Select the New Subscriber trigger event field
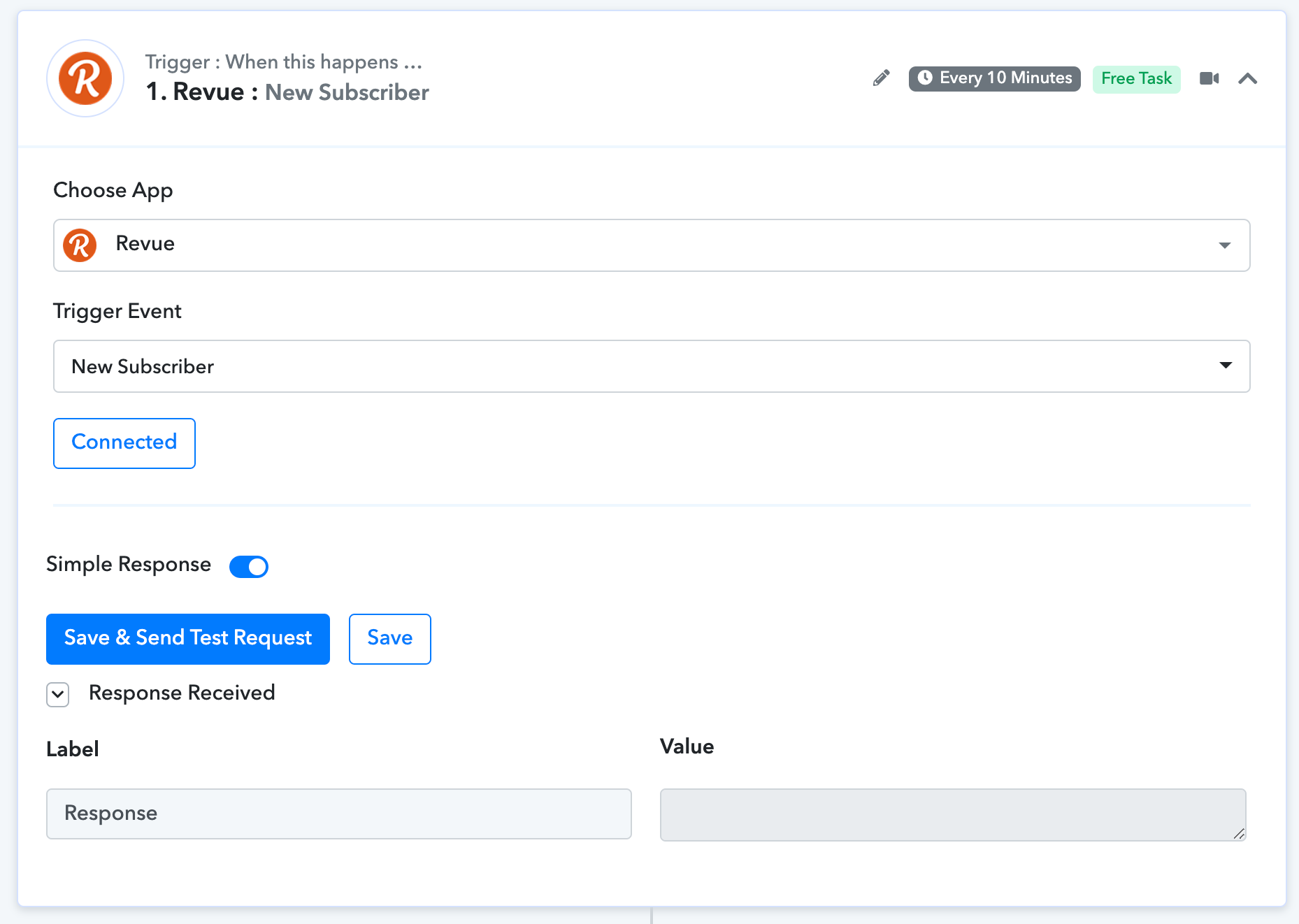 pos(652,366)
